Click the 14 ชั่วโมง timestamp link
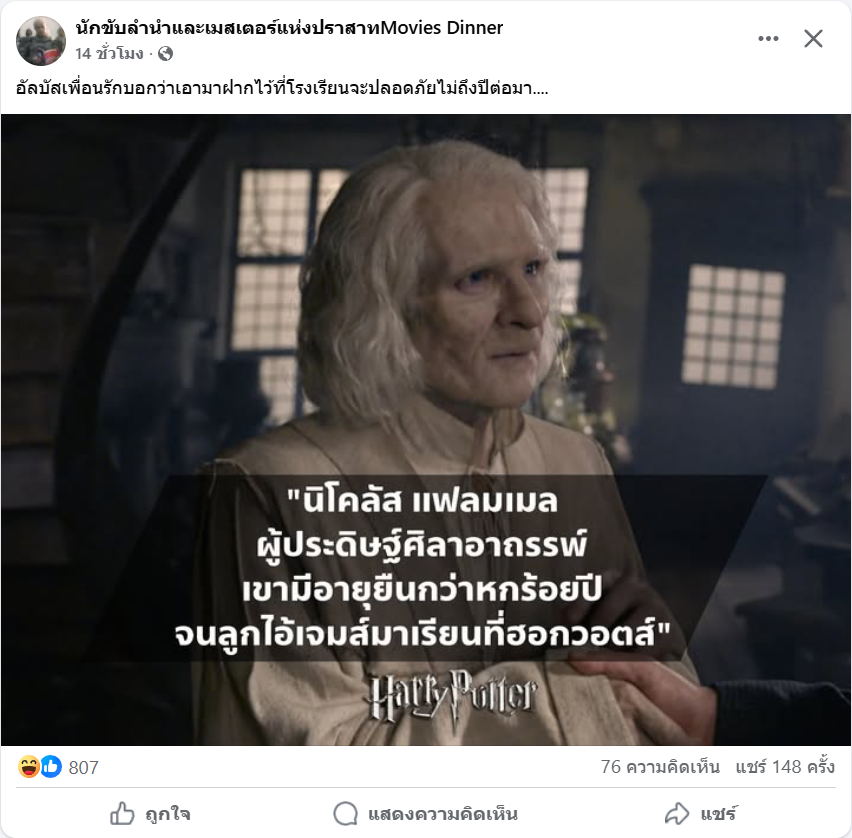The height and width of the screenshot is (838, 852). (109, 54)
